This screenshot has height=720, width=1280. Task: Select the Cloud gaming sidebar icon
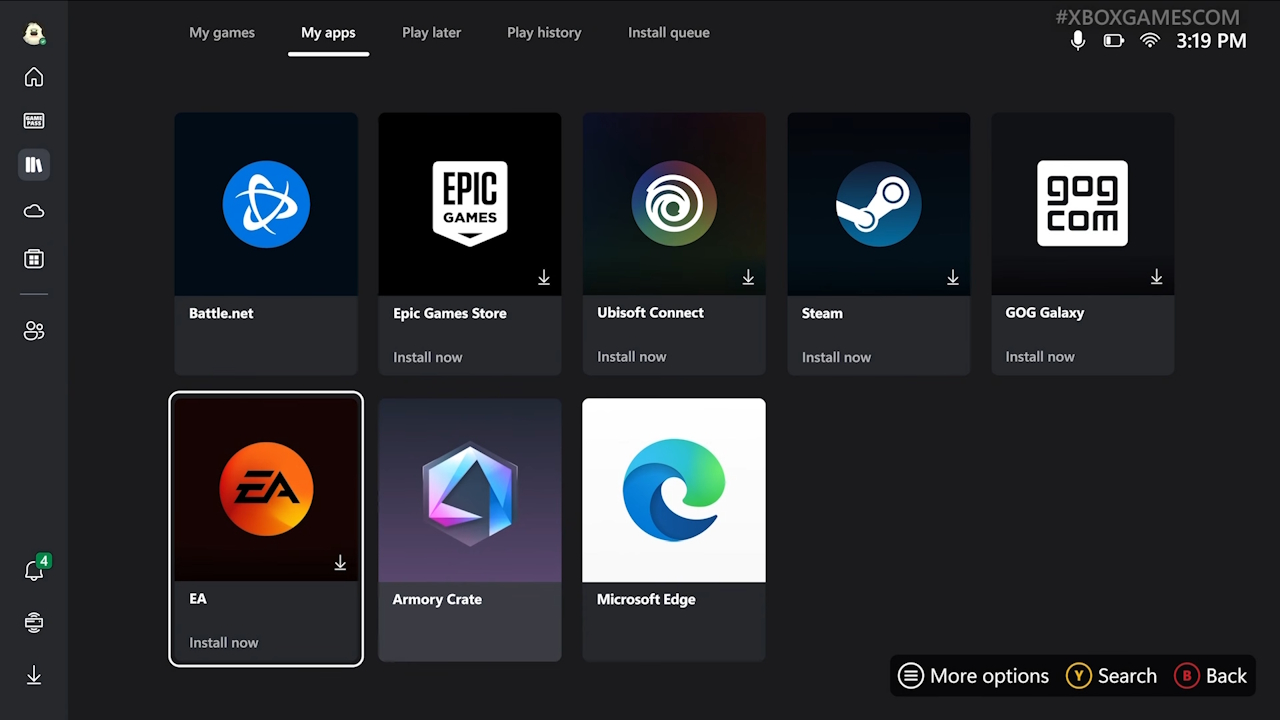coord(34,211)
